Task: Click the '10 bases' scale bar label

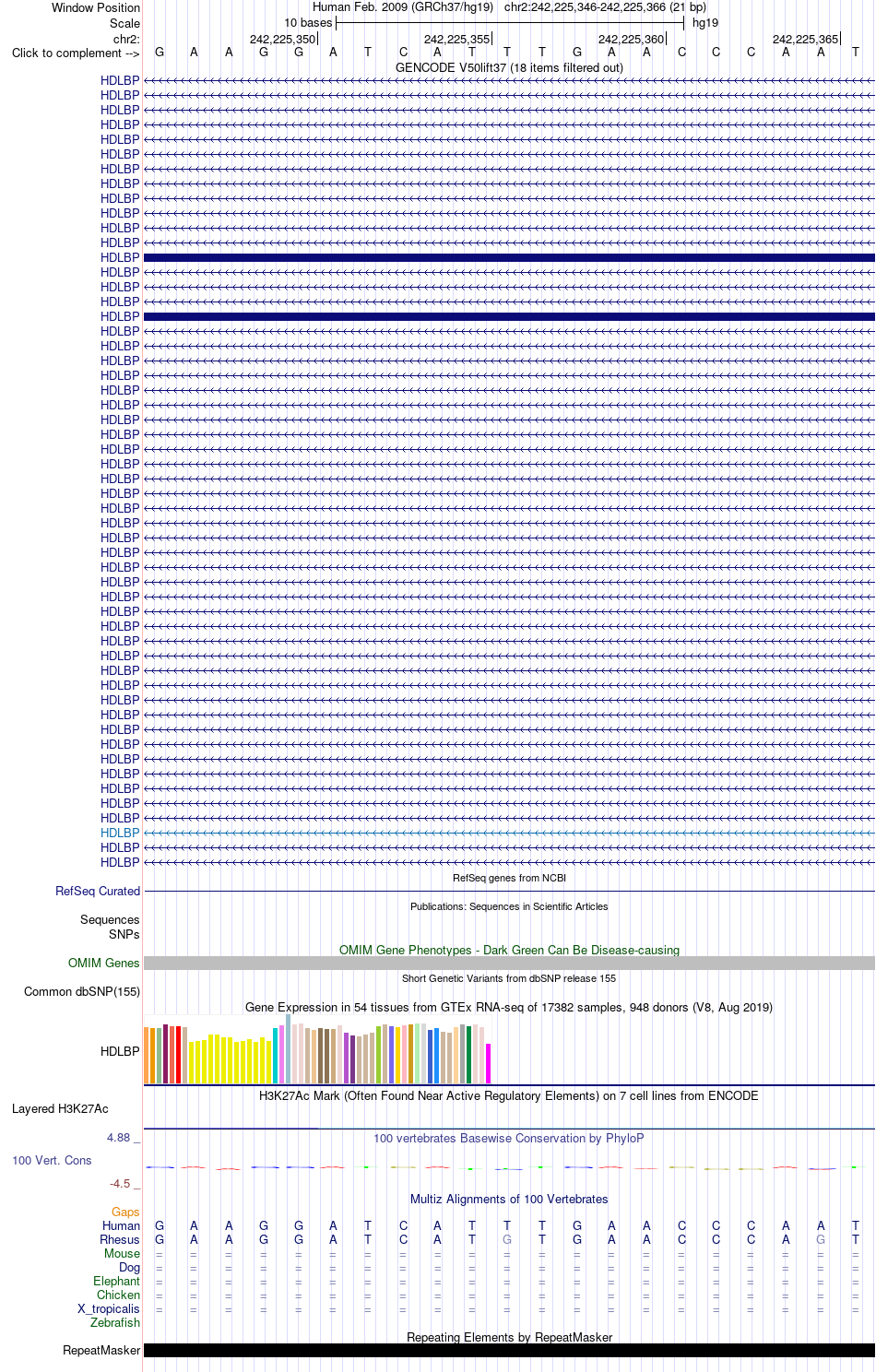Action: pyautogui.click(x=308, y=23)
